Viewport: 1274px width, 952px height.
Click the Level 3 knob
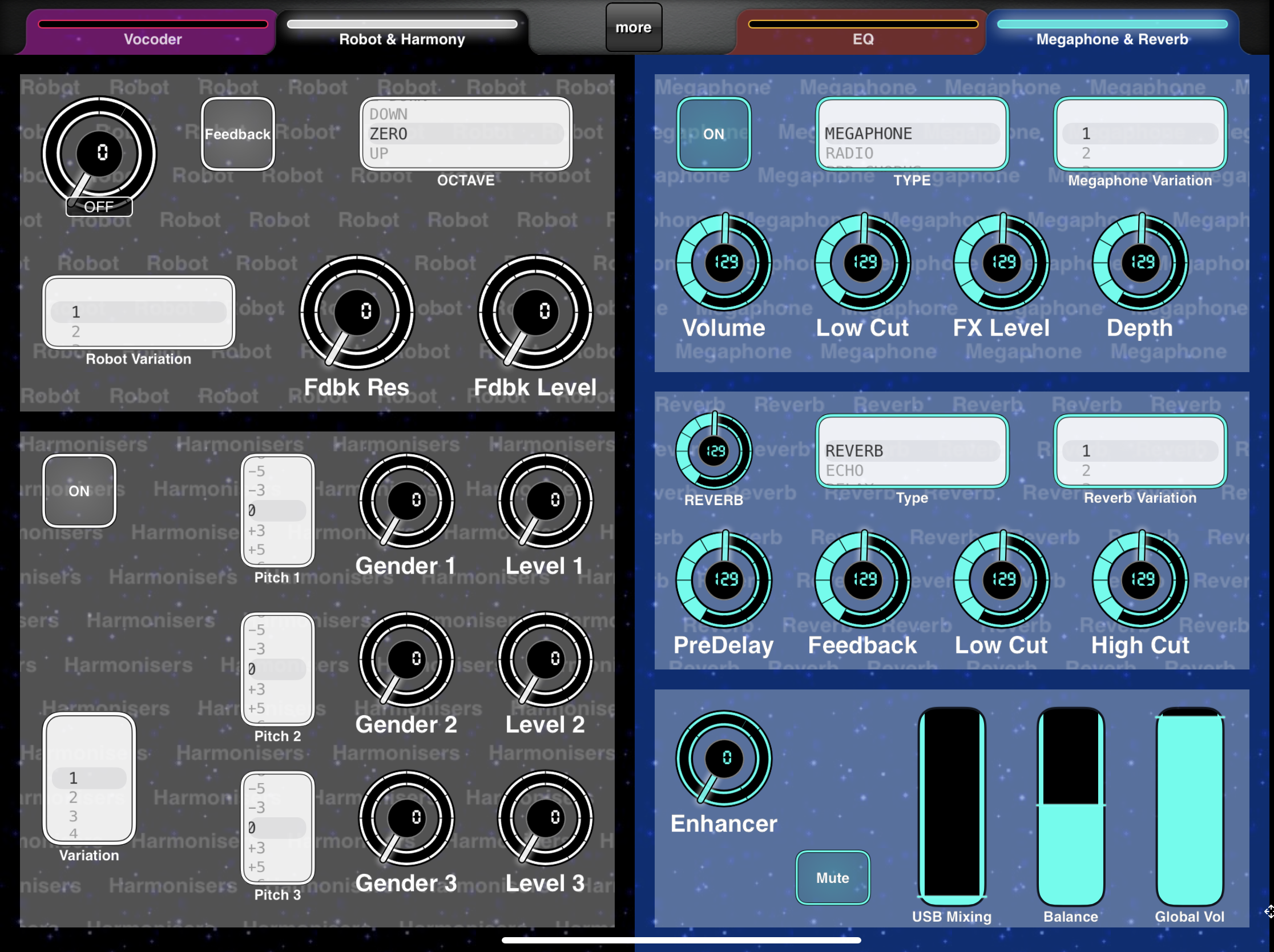[x=545, y=818]
